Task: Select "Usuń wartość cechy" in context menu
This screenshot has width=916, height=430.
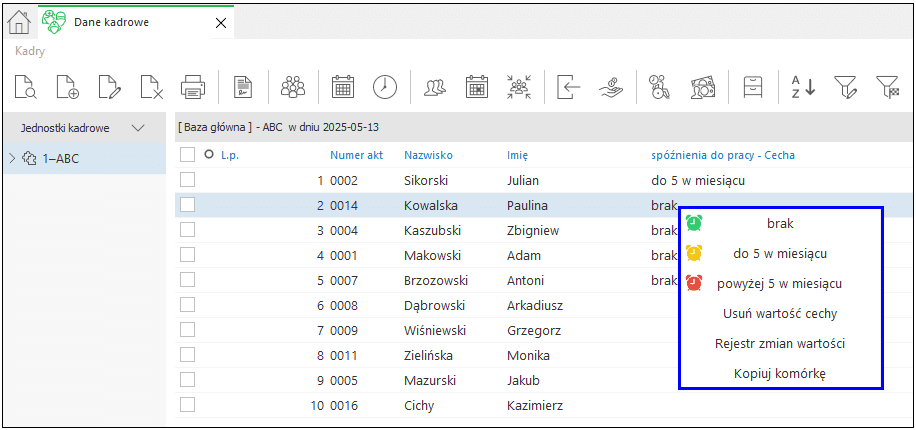Action: pos(780,314)
